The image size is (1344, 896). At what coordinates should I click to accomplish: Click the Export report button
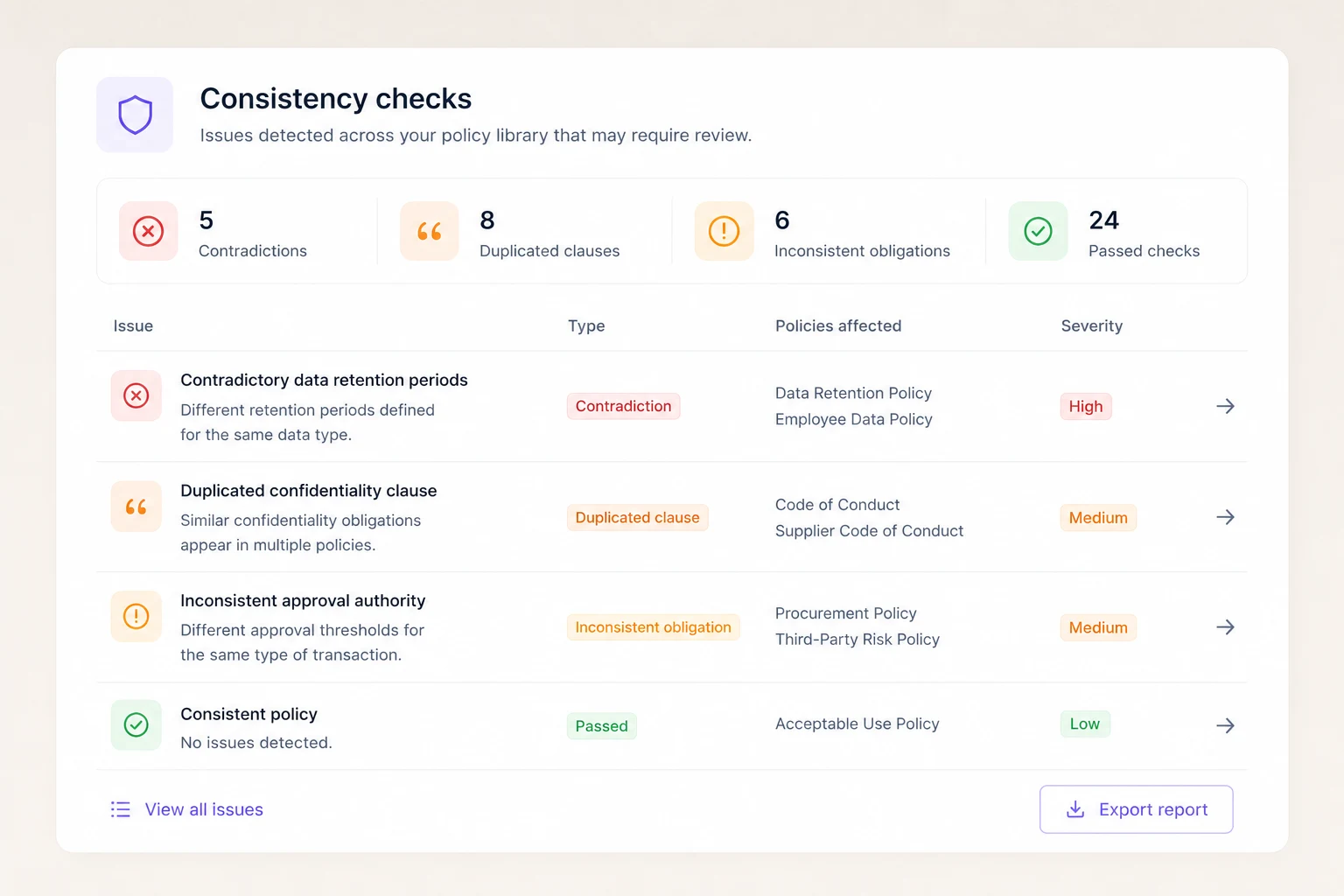[x=1137, y=809]
